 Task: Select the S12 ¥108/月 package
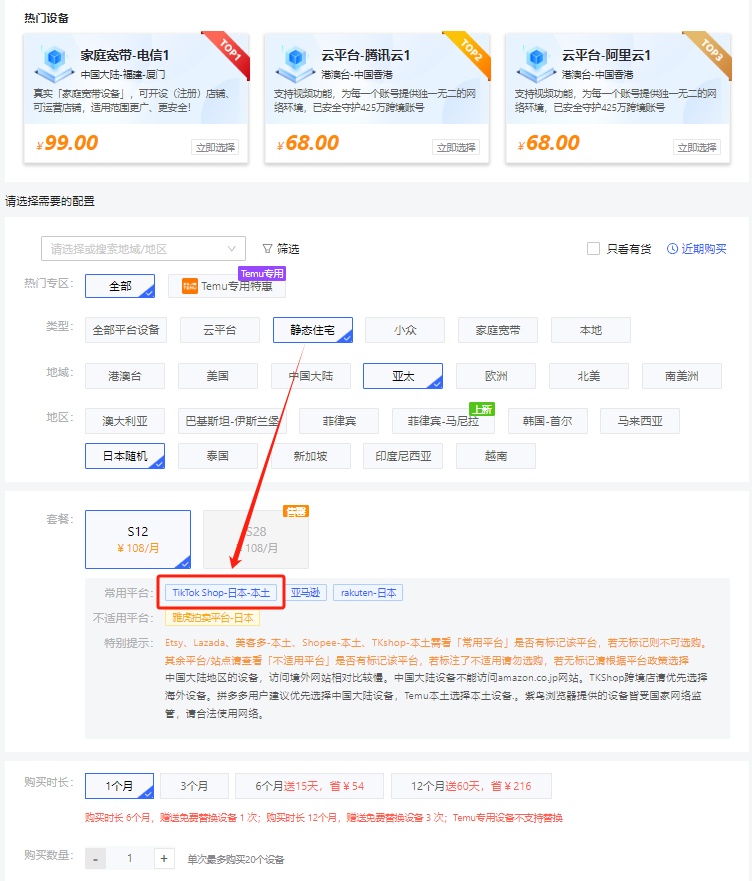[x=138, y=539]
